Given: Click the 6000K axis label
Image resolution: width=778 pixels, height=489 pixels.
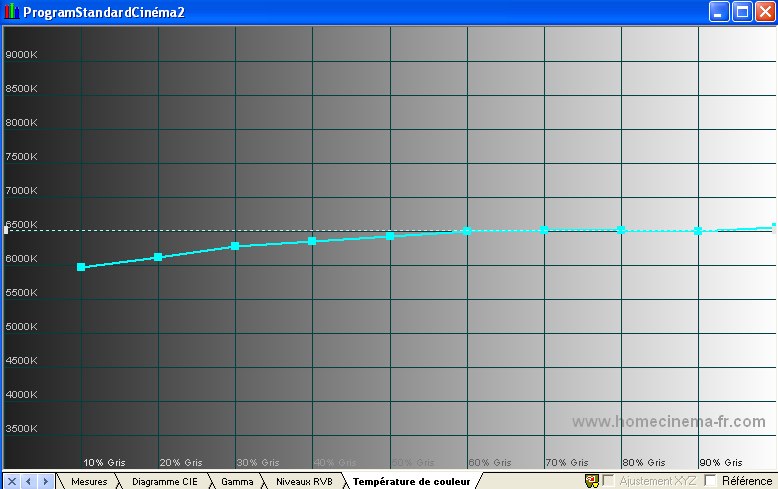Looking at the screenshot, I should pos(21,258).
